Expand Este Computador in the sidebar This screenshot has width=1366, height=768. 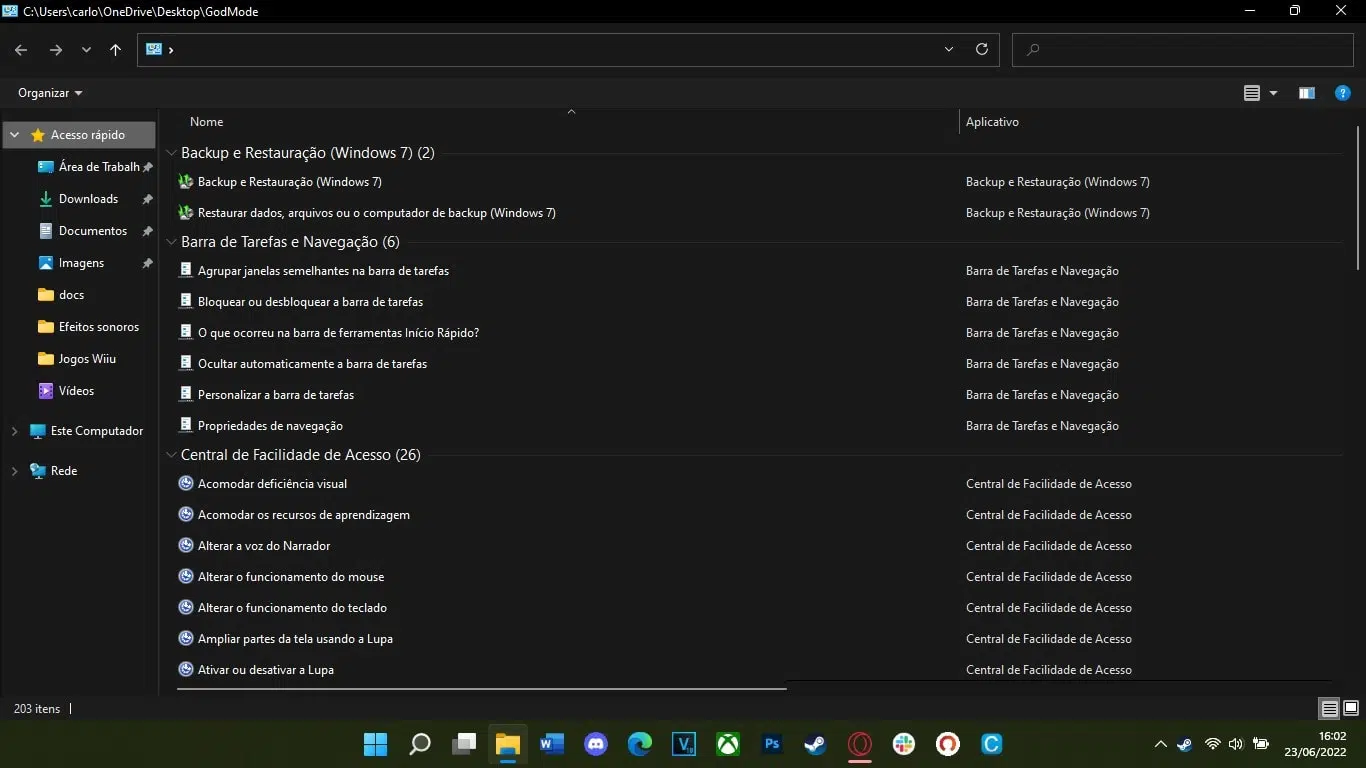[13, 430]
